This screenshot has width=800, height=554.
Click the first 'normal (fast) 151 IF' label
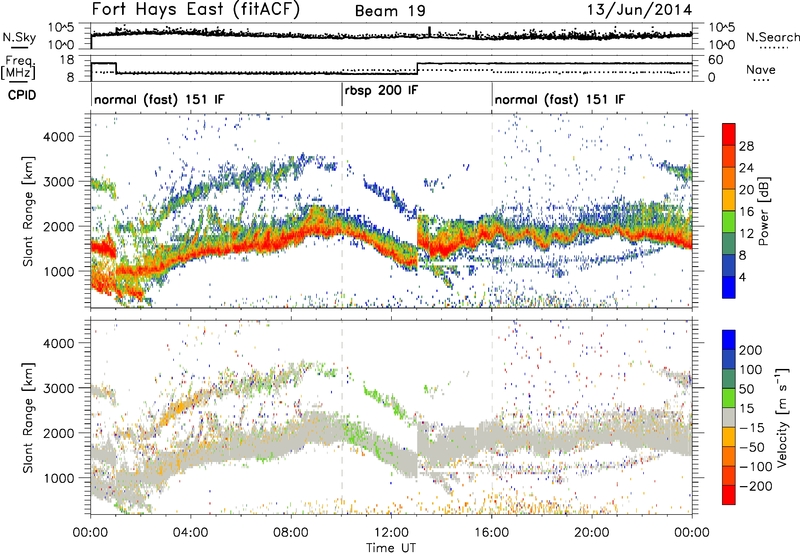click(159, 99)
